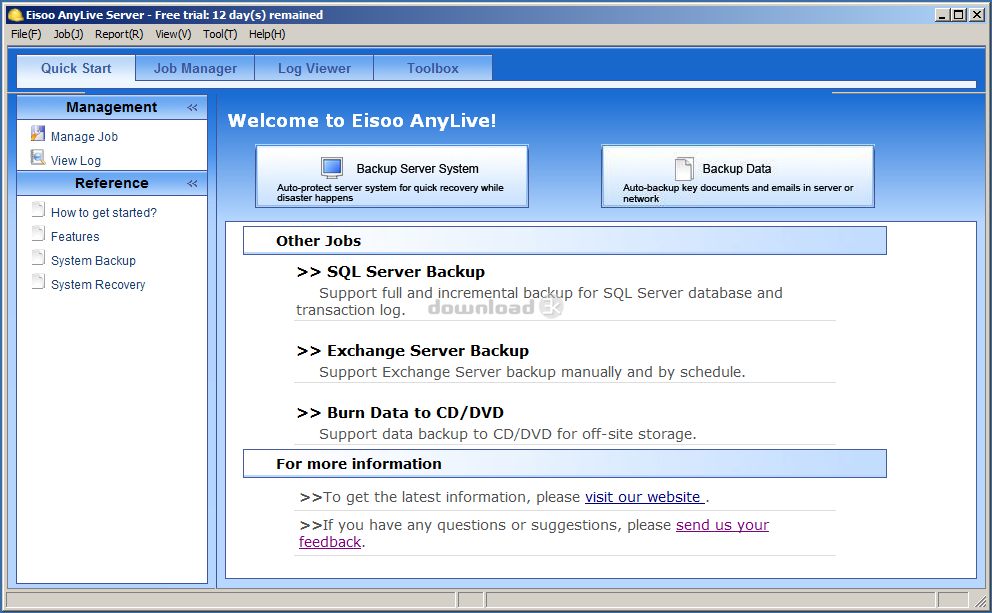Open the Job menu
This screenshot has width=992, height=613.
point(68,34)
